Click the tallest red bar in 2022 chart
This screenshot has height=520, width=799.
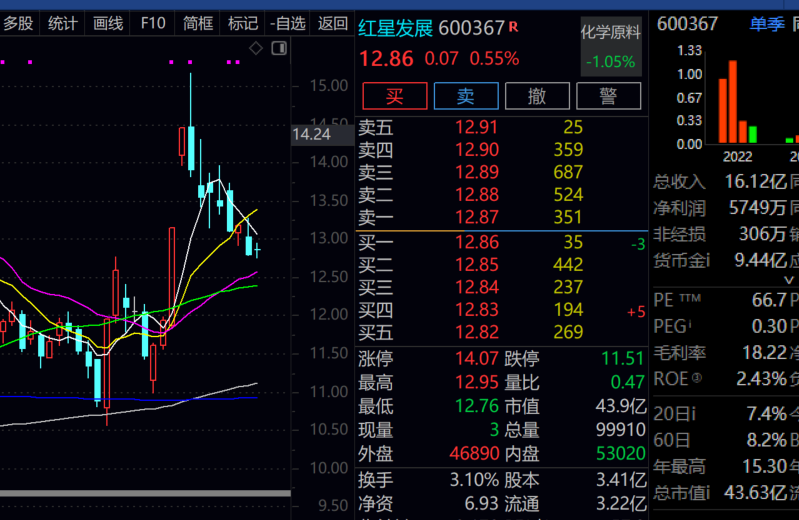tap(733, 102)
